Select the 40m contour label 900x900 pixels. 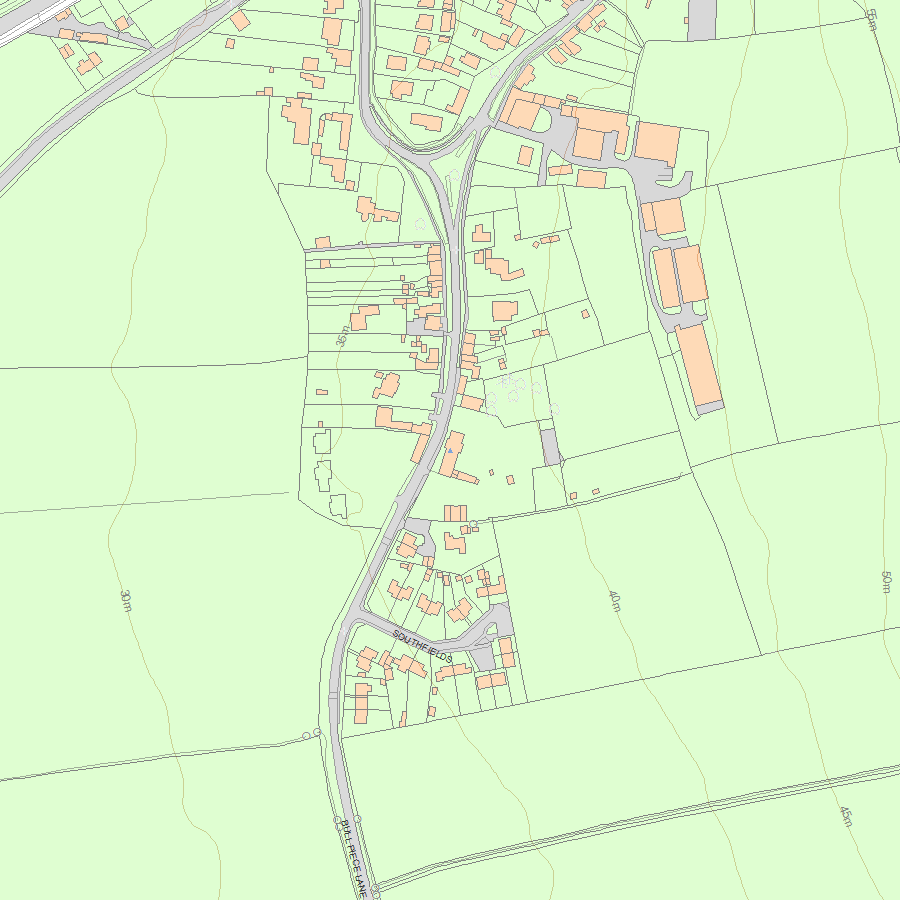(614, 600)
